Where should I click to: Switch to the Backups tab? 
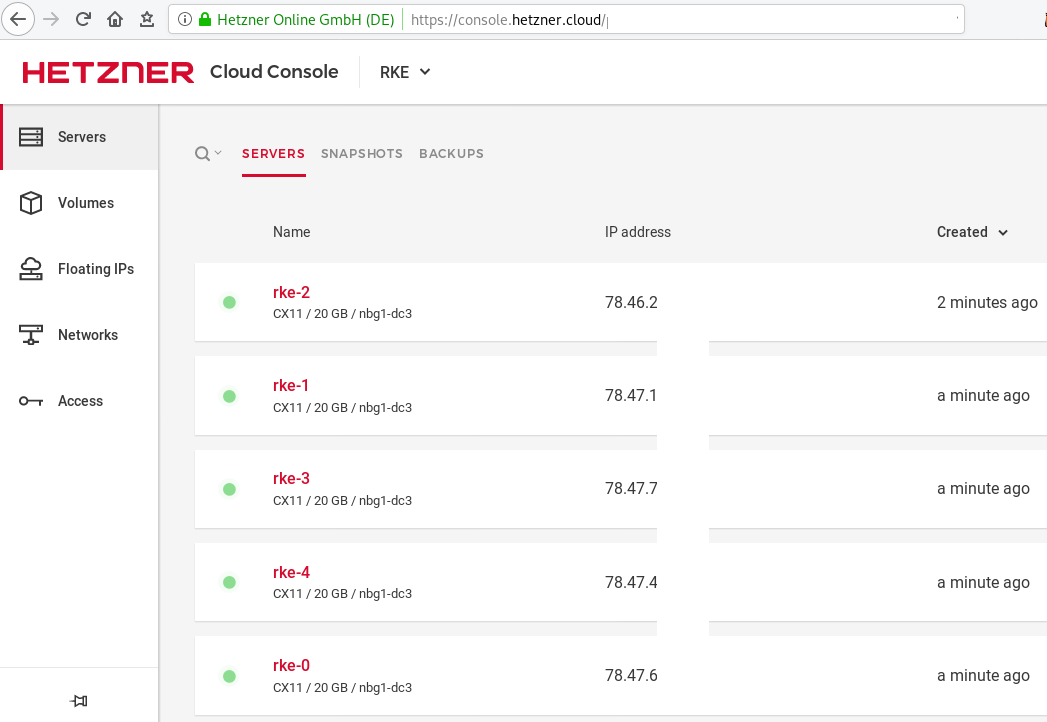451,154
